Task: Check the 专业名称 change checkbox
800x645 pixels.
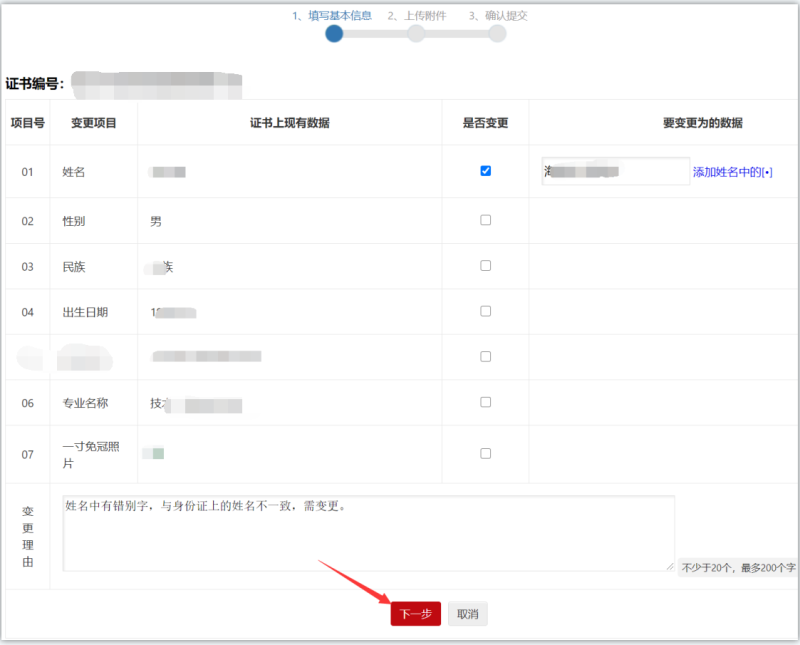Action: coord(485,401)
